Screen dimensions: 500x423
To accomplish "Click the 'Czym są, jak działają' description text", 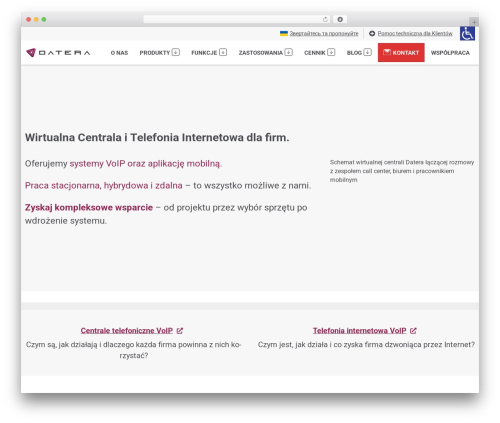I will pos(133,350).
